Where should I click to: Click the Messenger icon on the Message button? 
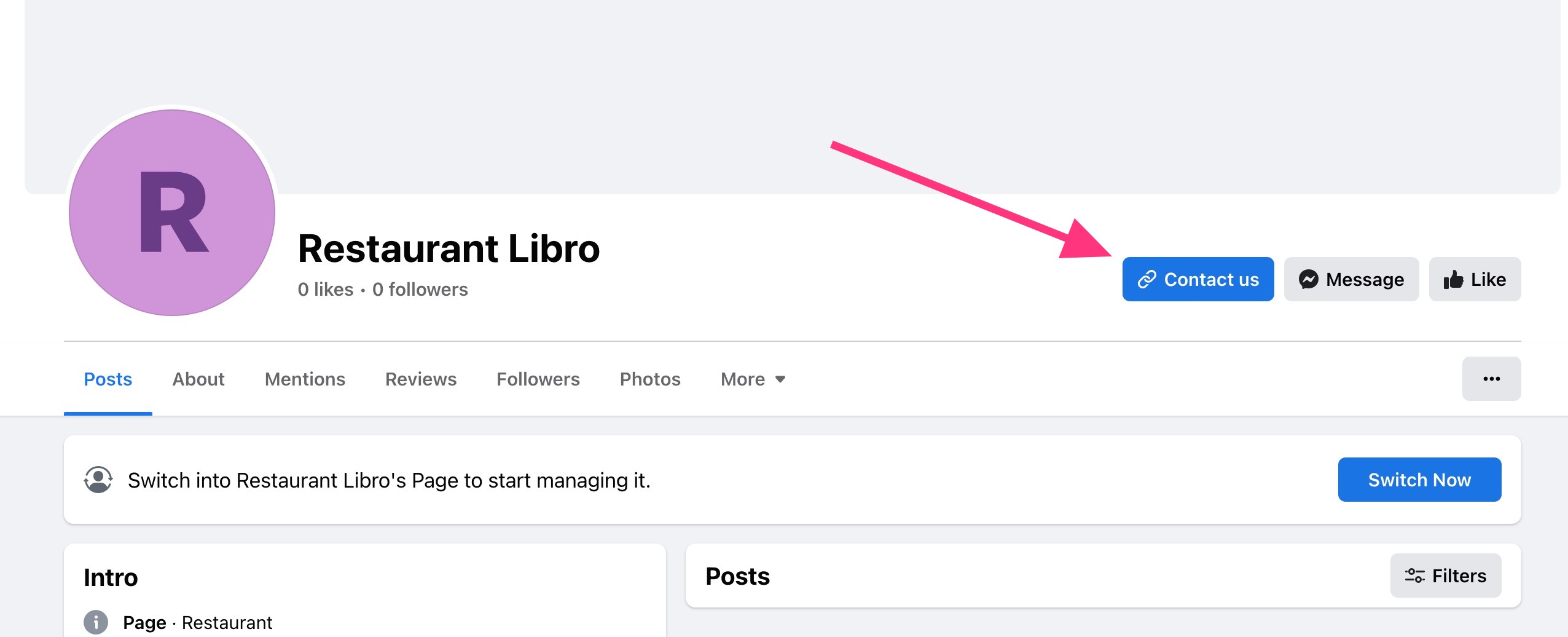[x=1309, y=279]
